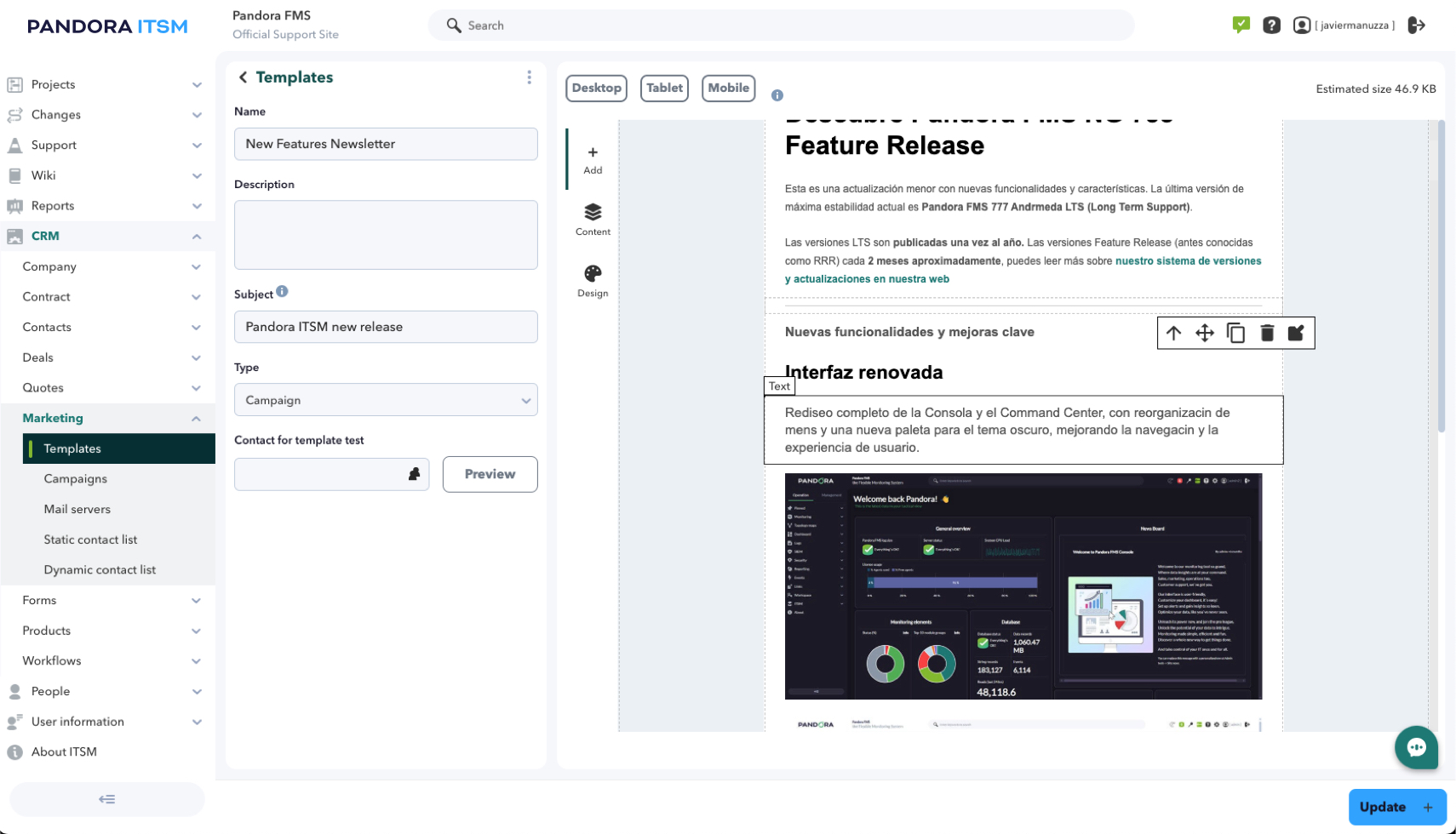Switch to Desktop preview mode
Viewport: 1456px width, 834px height.
pos(596,88)
